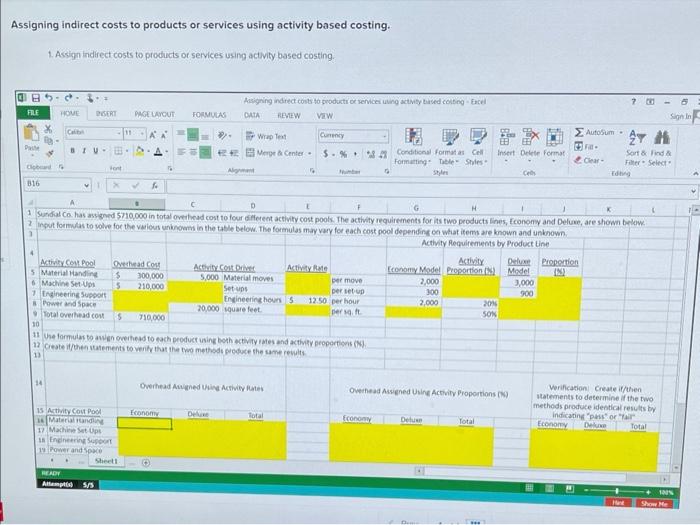
Task: Click the Copy icon
Action: (x=48, y=141)
